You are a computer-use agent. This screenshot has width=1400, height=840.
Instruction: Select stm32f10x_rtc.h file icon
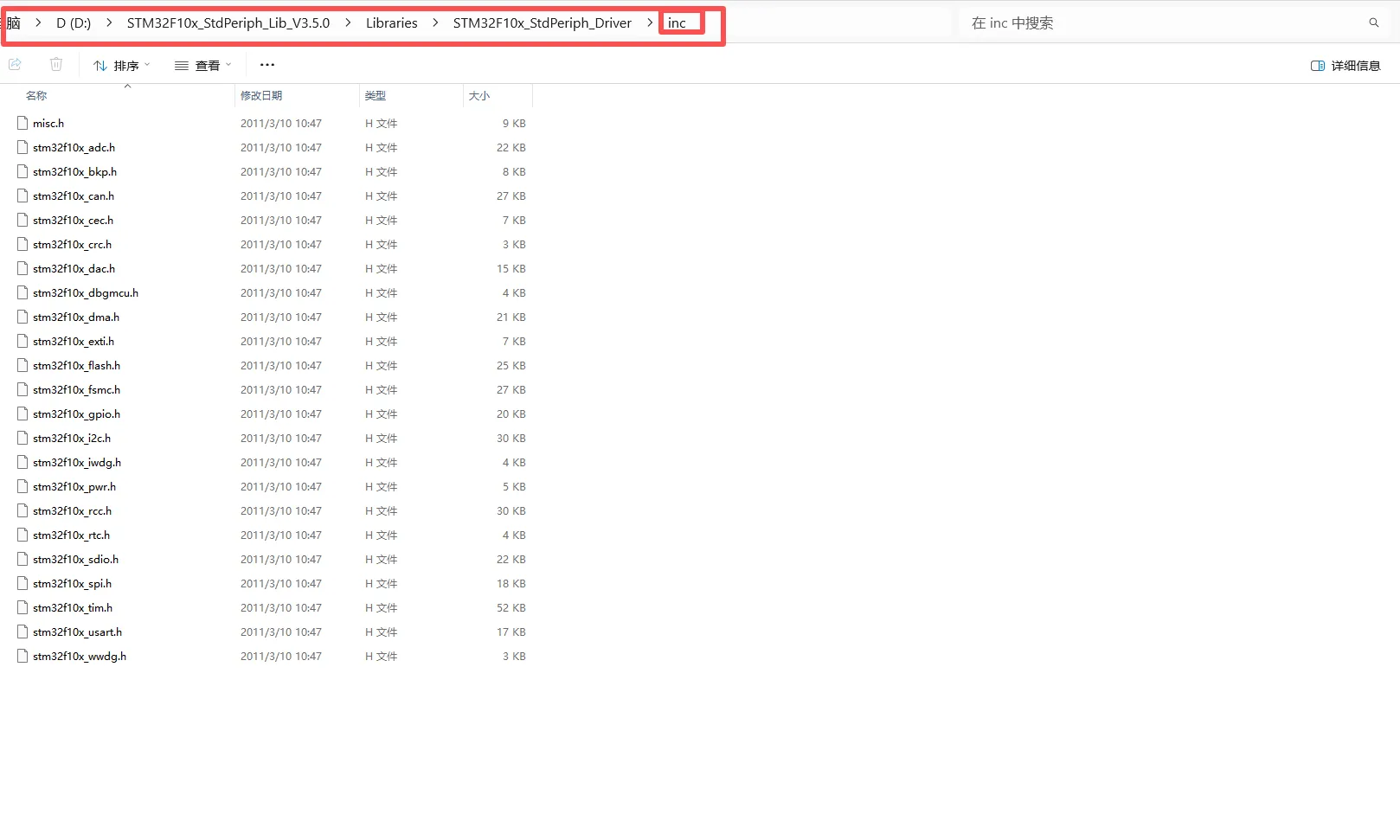[x=22, y=535]
